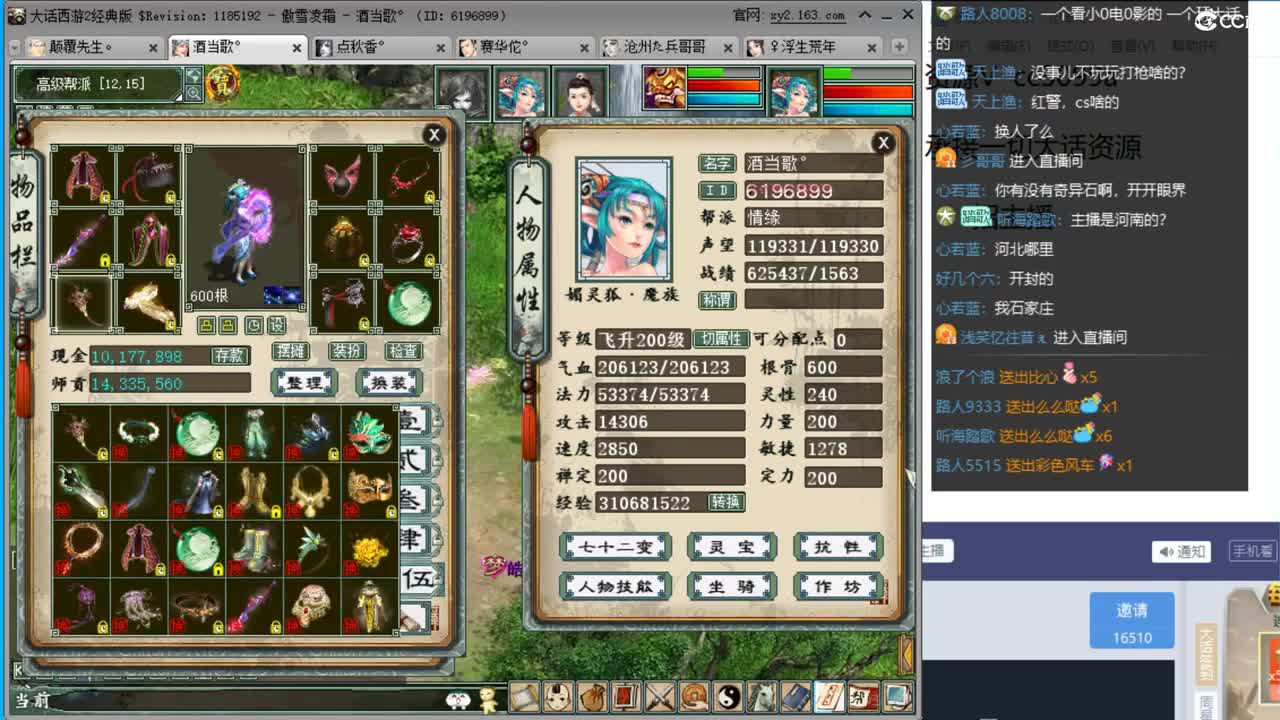Click the 整理 sort inventory button
The width and height of the screenshot is (1280, 720).
[304, 383]
